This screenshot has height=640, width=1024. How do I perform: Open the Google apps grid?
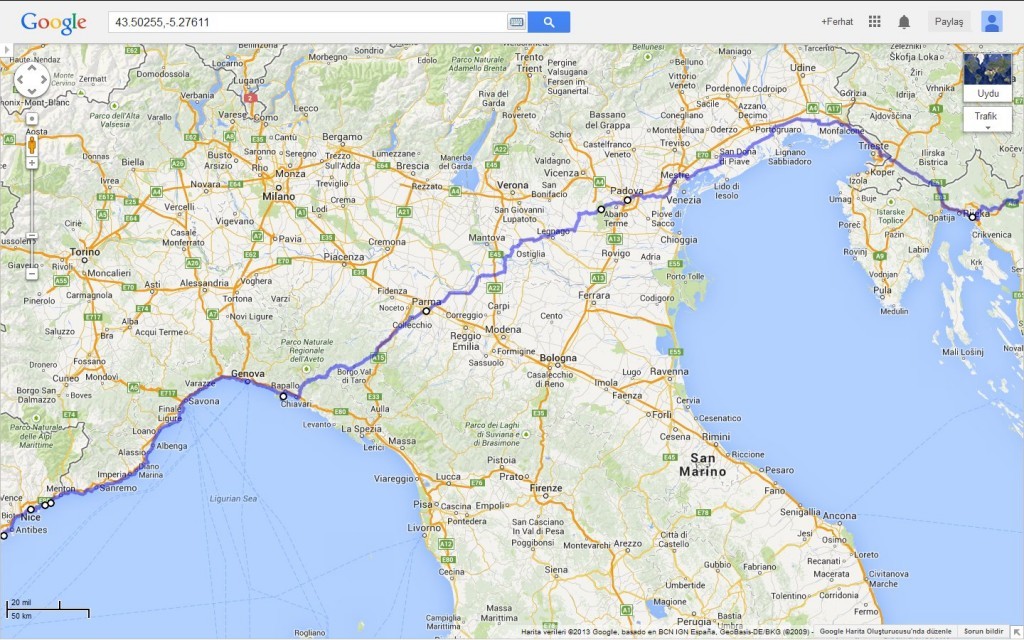(x=875, y=21)
